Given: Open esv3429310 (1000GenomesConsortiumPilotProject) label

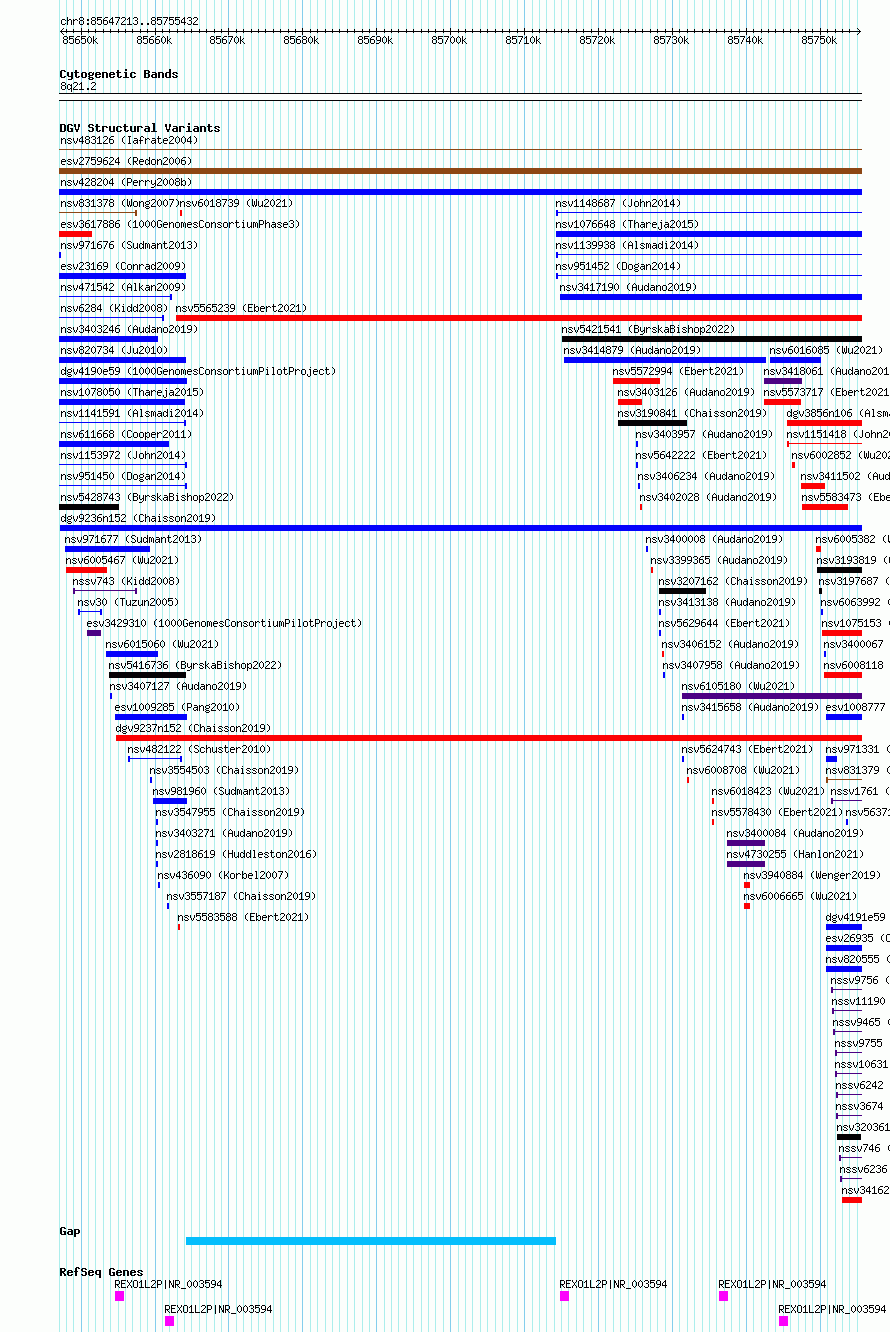Looking at the screenshot, I should (224, 623).
